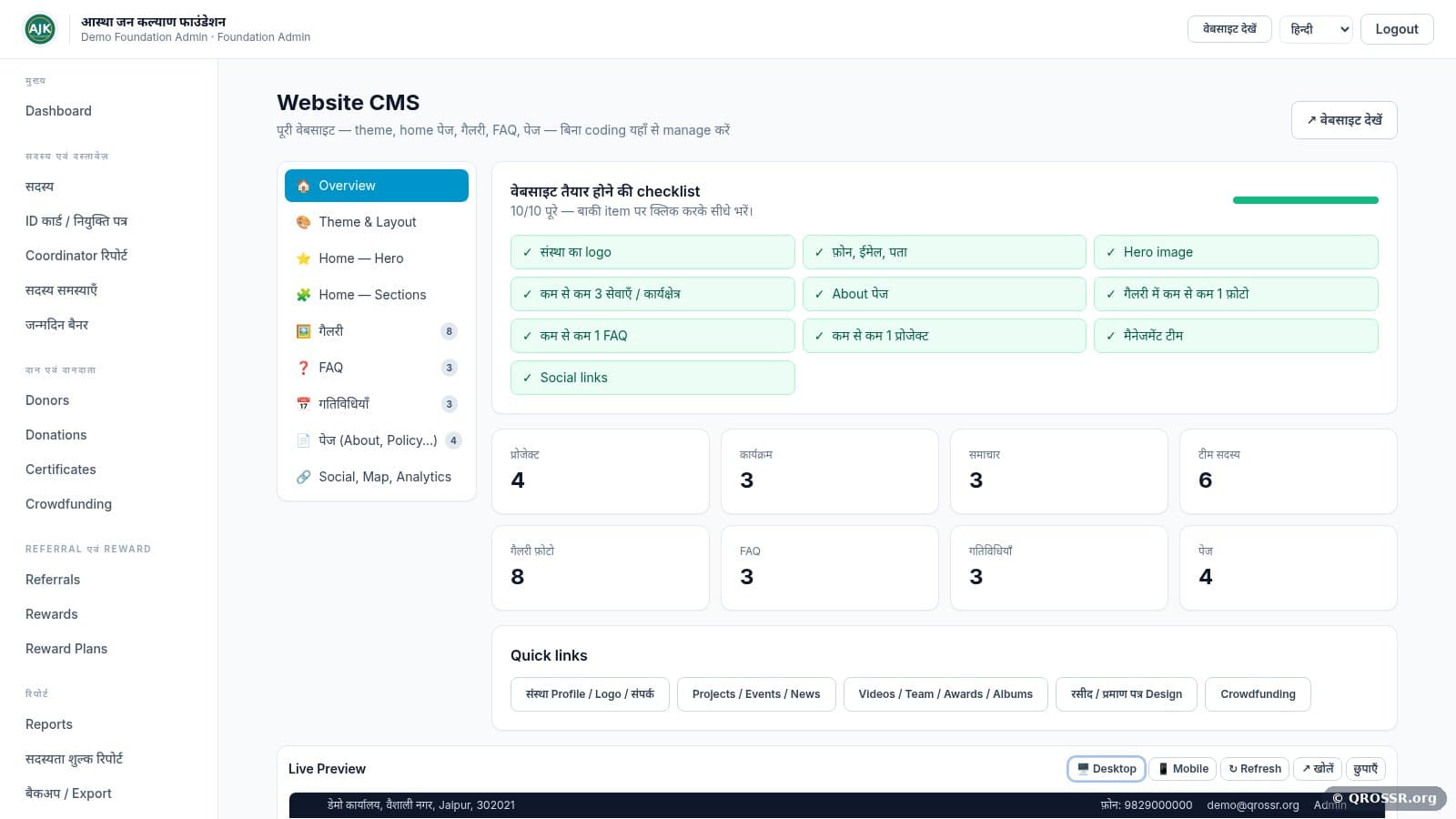The height and width of the screenshot is (819, 1456).
Task: Click the link icon for Social, Map, Analytics
Action: click(303, 477)
